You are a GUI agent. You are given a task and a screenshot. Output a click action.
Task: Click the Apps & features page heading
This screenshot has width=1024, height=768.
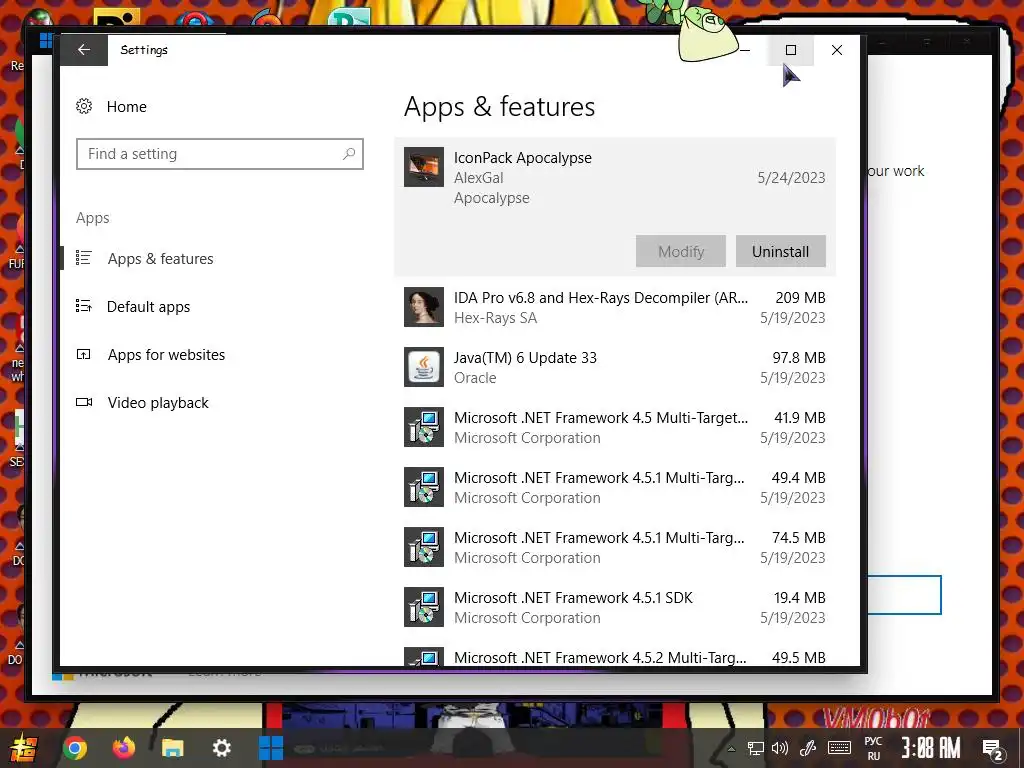pos(500,106)
